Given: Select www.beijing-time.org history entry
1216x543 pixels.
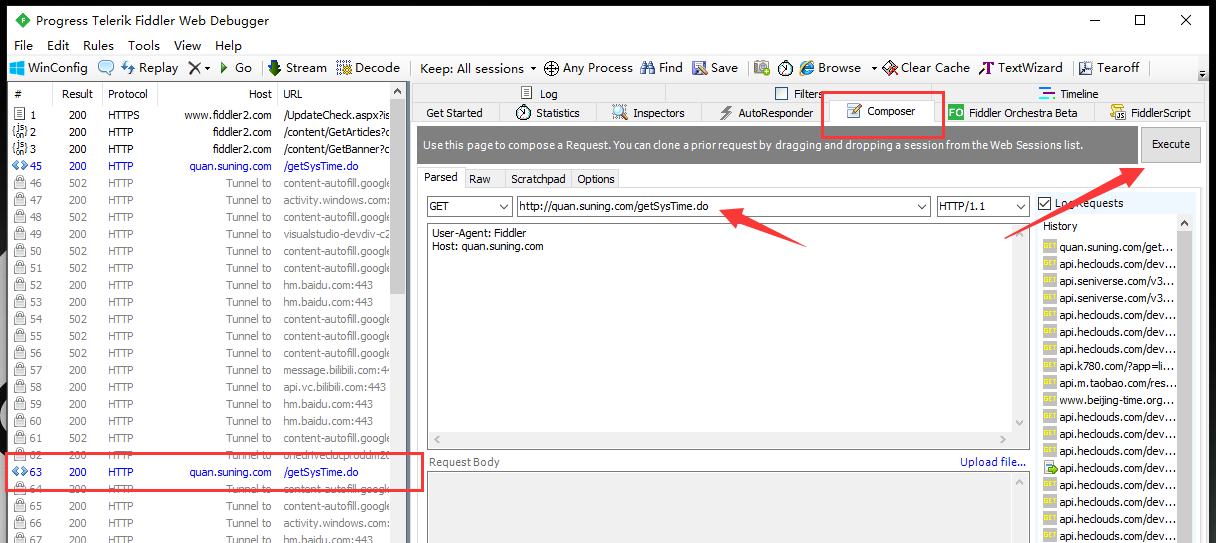Looking at the screenshot, I should coord(1108,400).
